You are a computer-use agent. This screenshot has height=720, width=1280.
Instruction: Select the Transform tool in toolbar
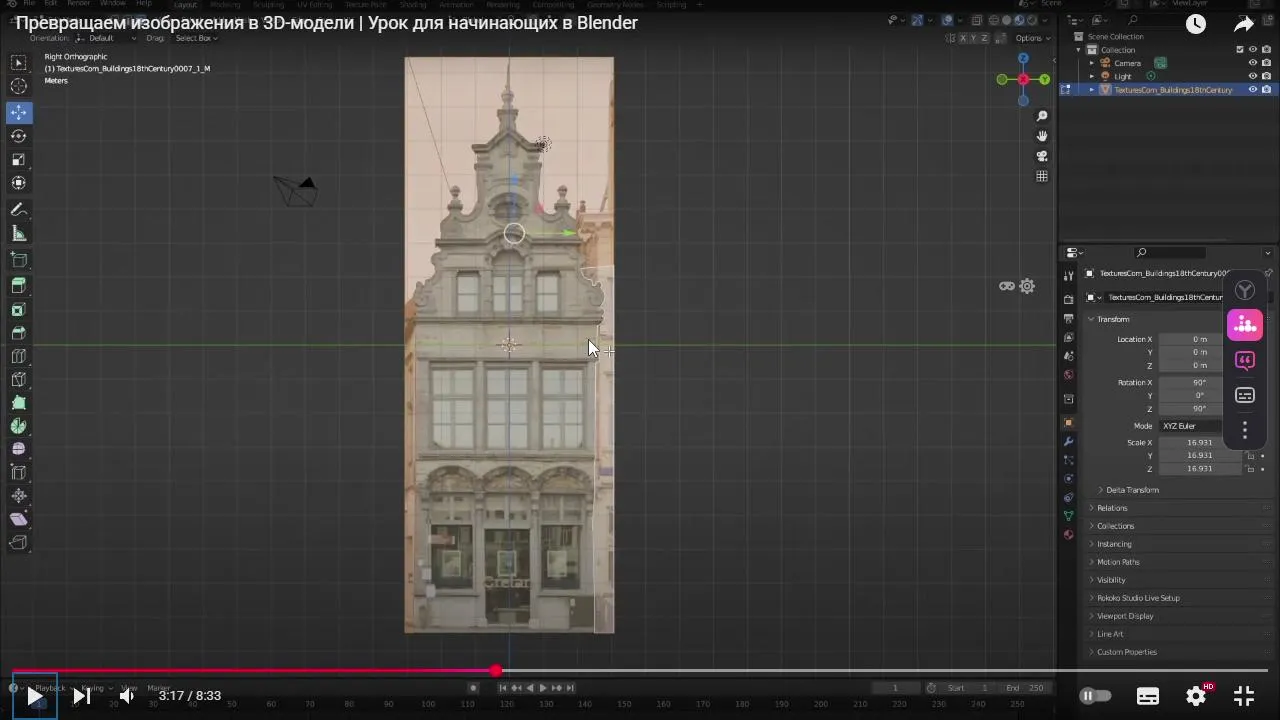click(19, 183)
